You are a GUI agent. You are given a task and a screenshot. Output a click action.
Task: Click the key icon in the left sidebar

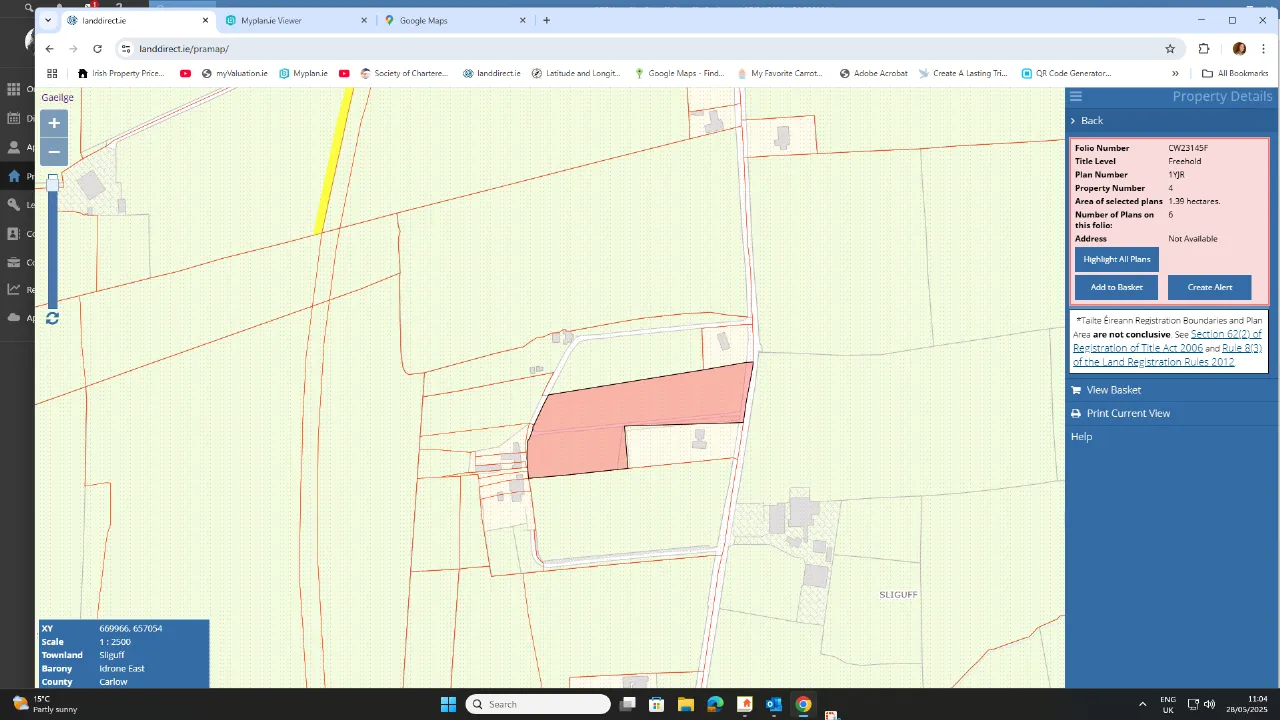point(13,205)
